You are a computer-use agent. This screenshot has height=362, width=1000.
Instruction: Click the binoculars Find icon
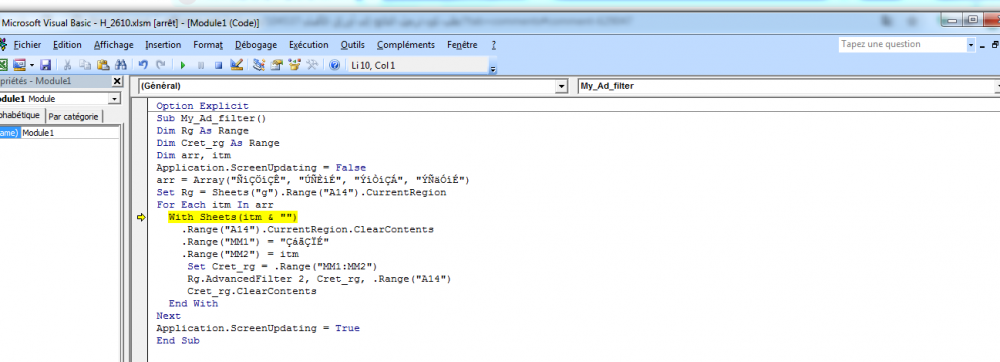[x=121, y=65]
